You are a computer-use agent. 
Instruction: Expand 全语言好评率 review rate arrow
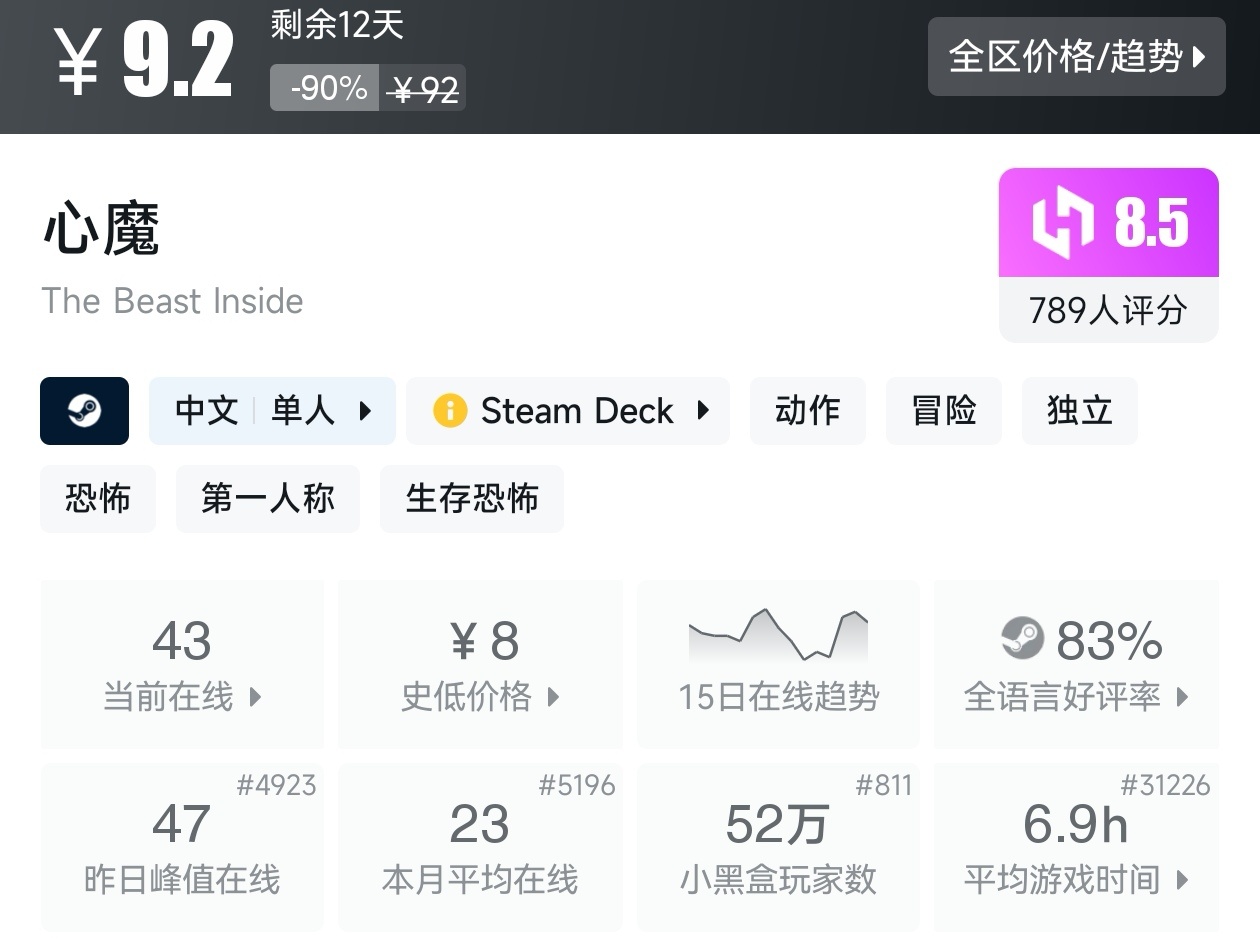click(x=1182, y=697)
